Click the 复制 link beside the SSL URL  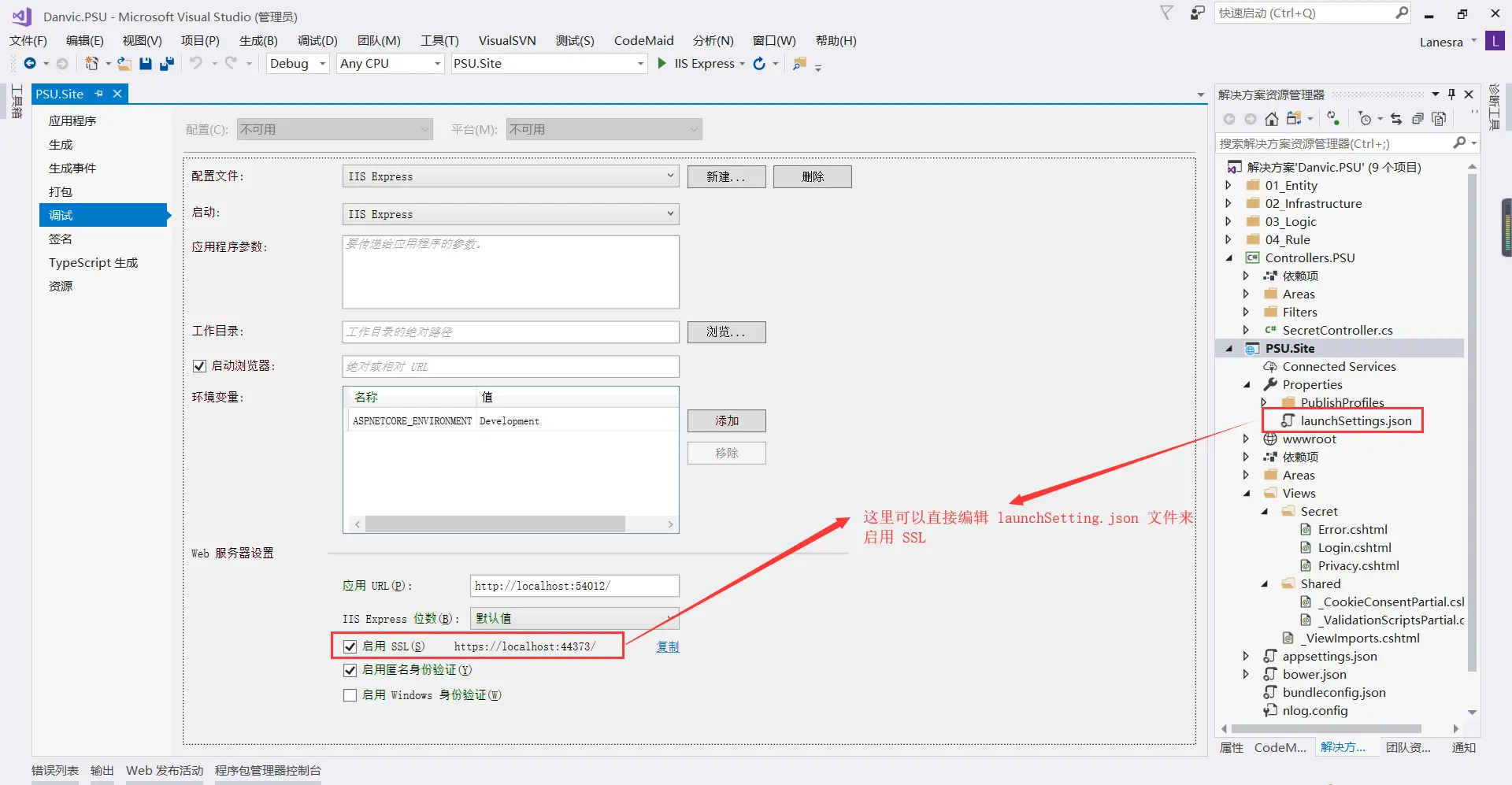coord(667,646)
